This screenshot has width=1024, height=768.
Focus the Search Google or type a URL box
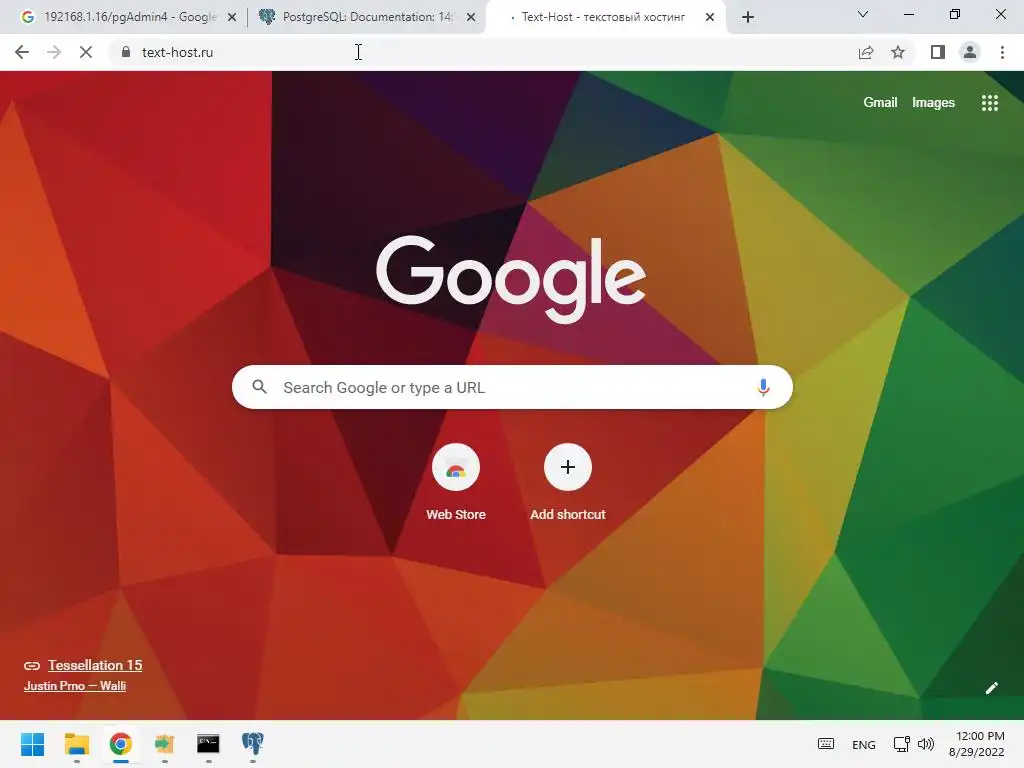pos(513,387)
